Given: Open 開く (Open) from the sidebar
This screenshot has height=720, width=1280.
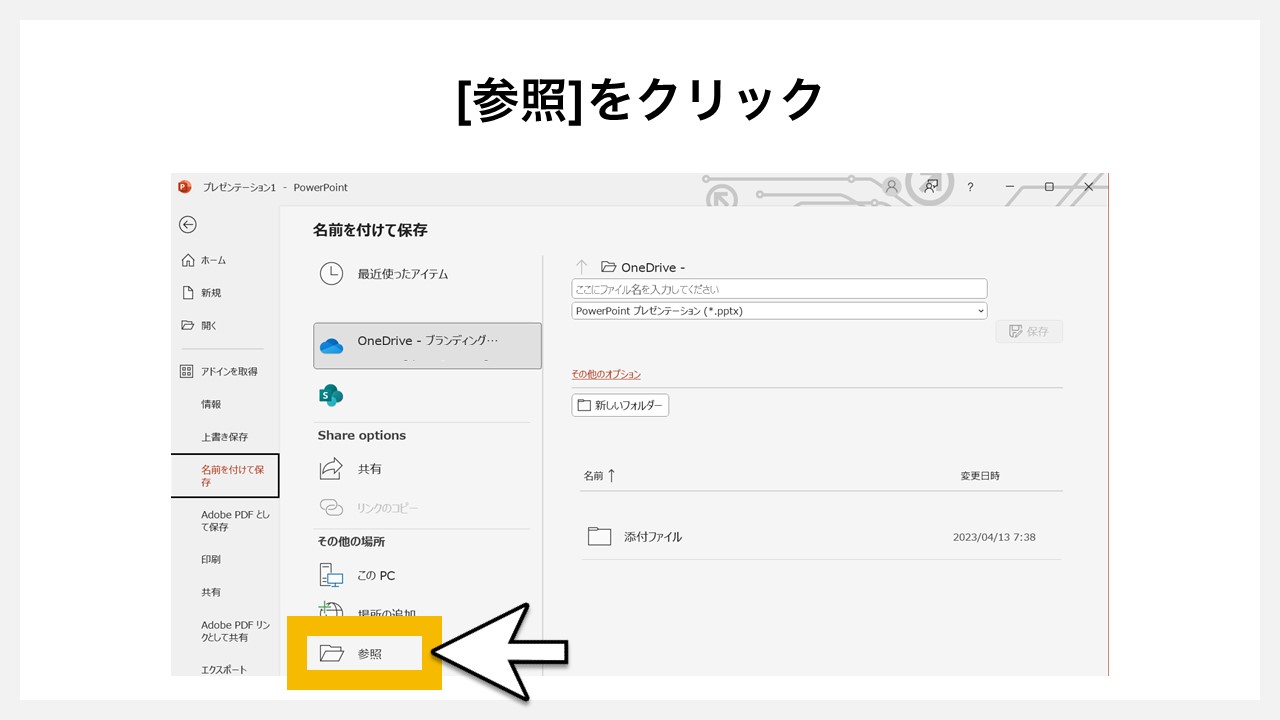Looking at the screenshot, I should 211,324.
